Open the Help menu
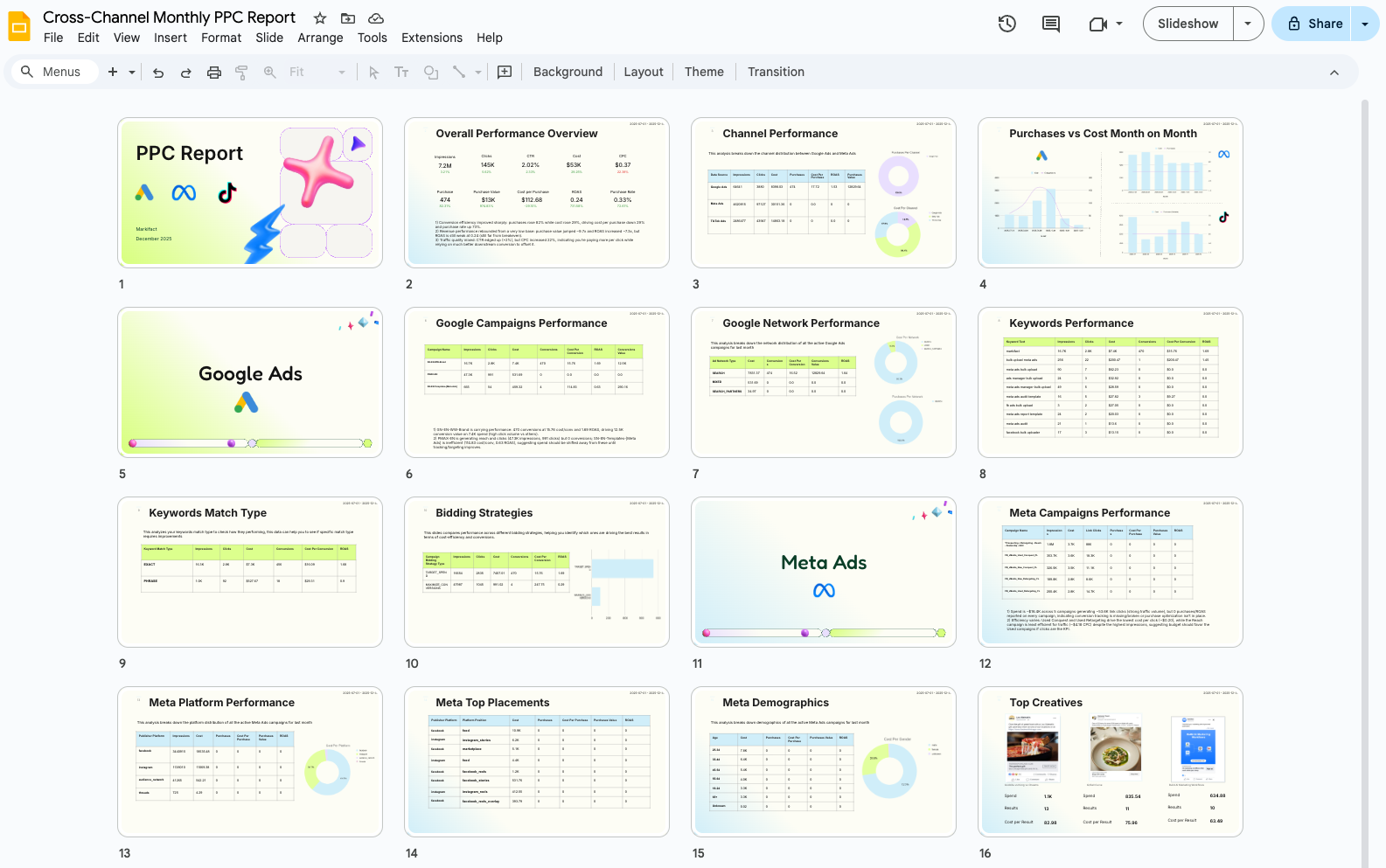 click(x=490, y=38)
